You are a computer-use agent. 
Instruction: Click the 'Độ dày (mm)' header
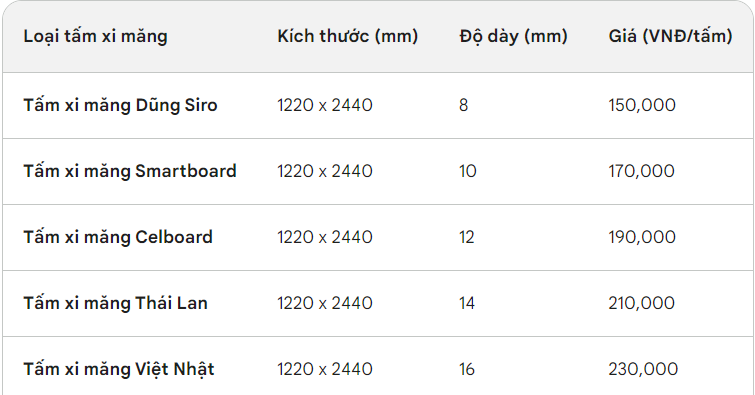(513, 37)
